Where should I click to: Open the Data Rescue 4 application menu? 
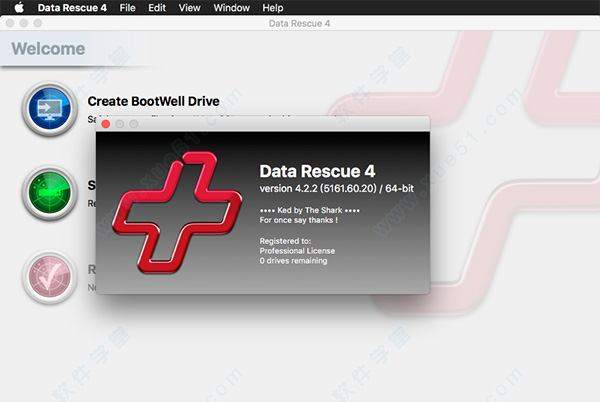(x=72, y=8)
